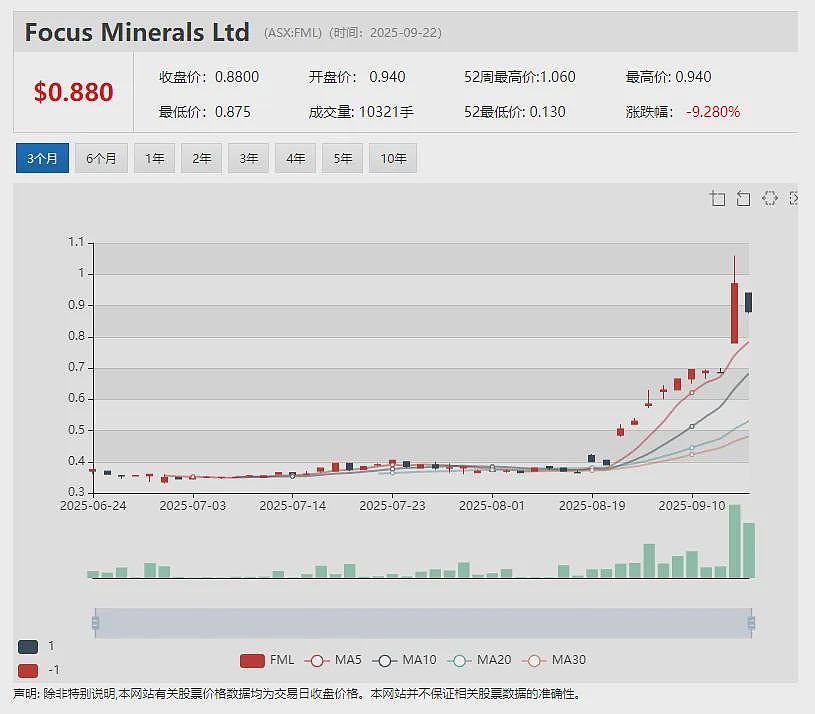Select the 3个月 time range tab
Screen dimensions: 815x714
(42, 158)
